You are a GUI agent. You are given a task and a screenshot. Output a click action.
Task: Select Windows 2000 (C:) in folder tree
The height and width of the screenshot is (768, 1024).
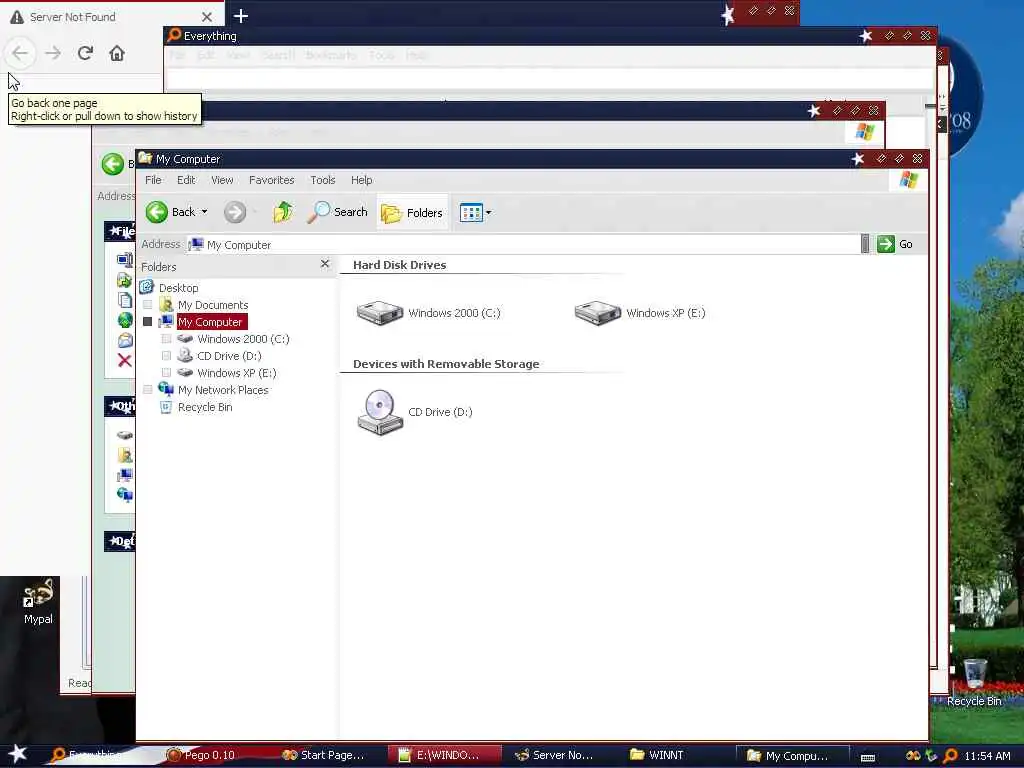[x=243, y=339]
